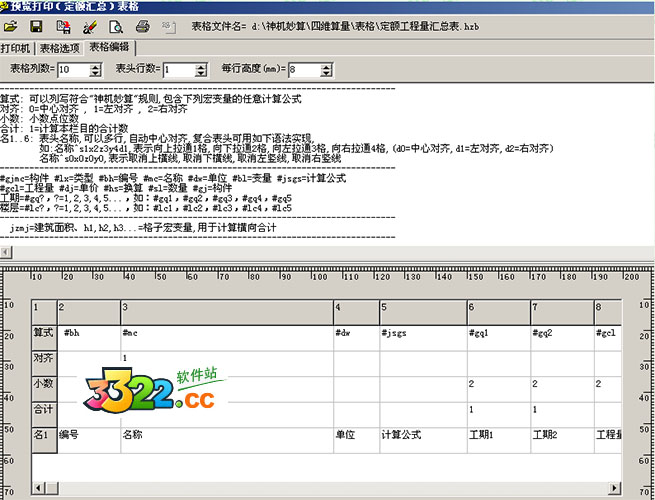Click the 小数 value 2 under #gq1
This screenshot has width=655, height=500.
pos(499,389)
